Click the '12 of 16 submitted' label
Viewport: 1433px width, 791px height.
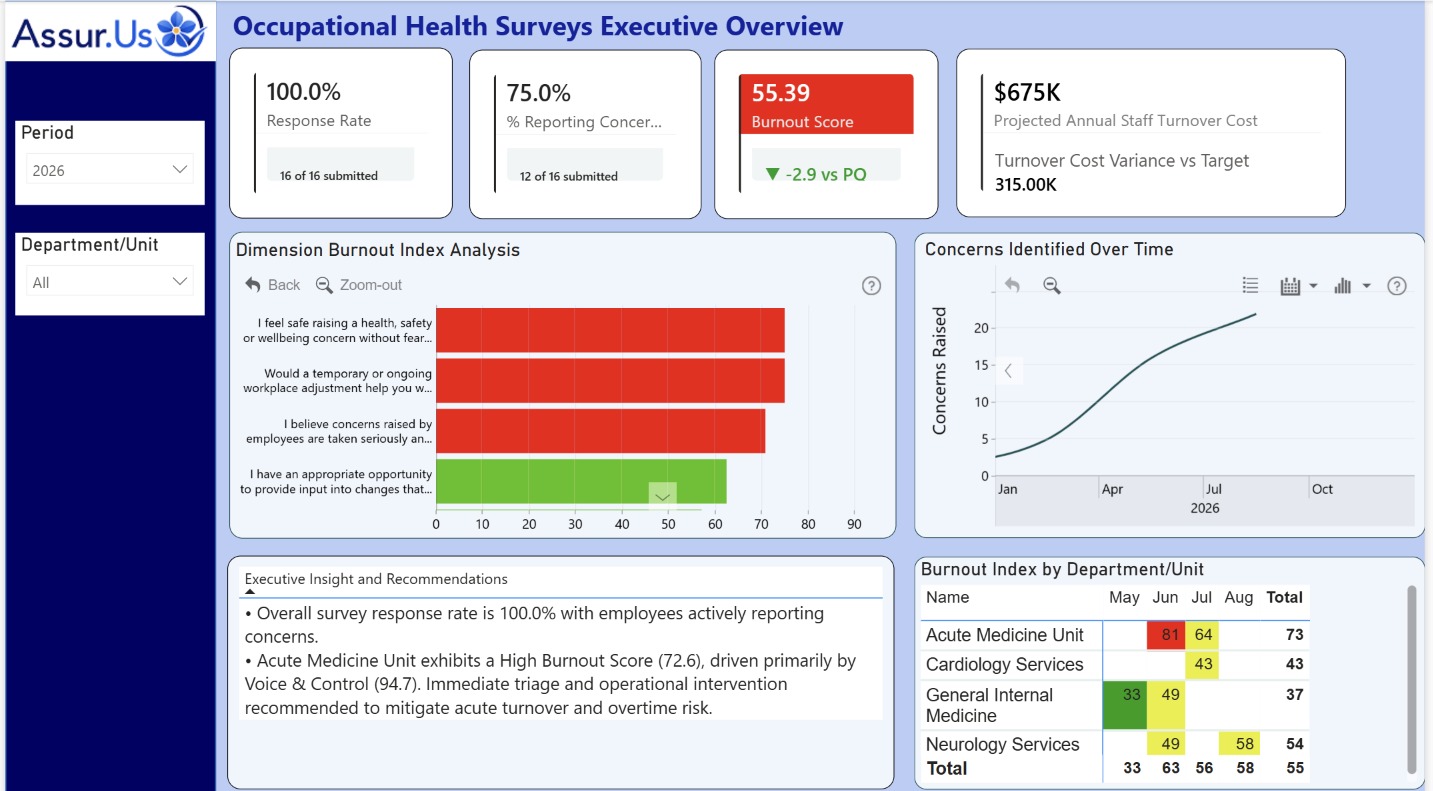click(569, 177)
